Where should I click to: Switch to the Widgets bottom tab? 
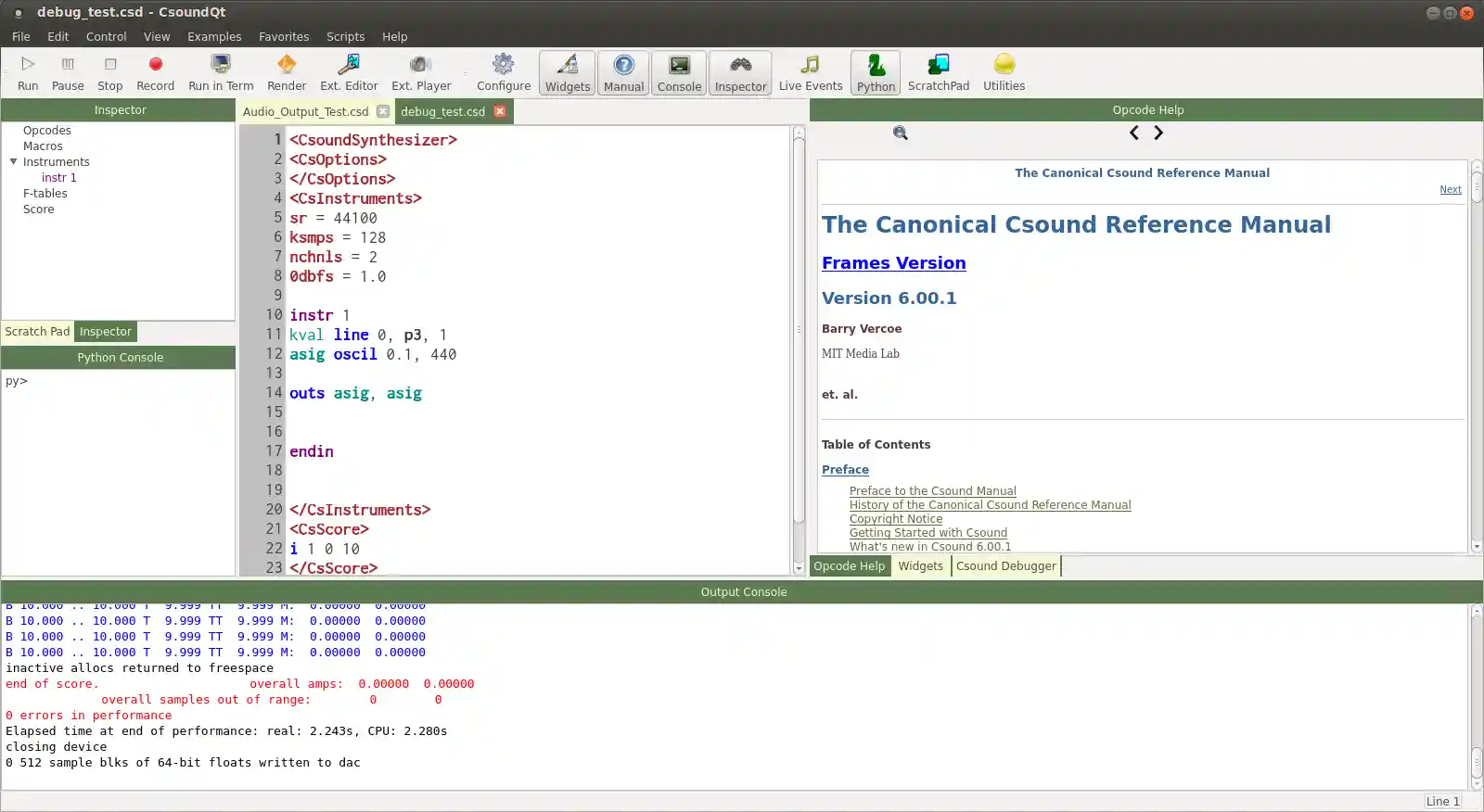pos(920,566)
